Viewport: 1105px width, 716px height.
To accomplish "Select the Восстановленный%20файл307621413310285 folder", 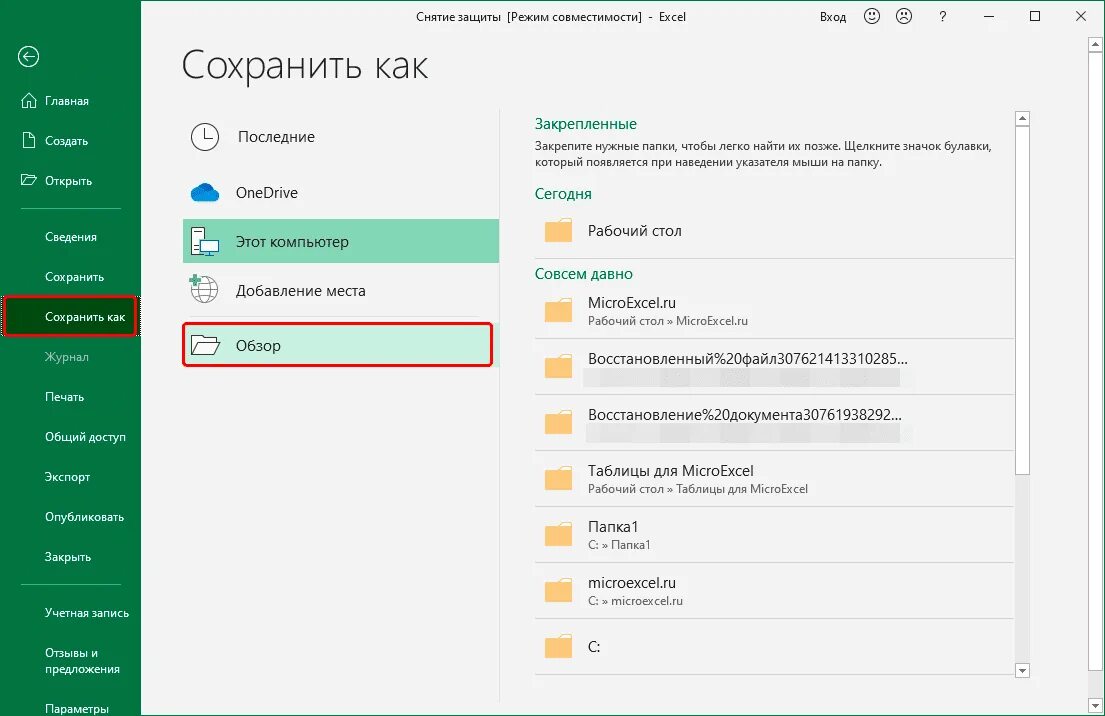I will [x=748, y=359].
